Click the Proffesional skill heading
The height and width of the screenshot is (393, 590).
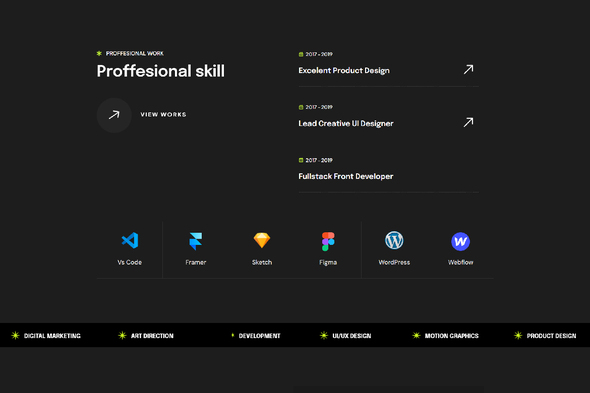(161, 71)
